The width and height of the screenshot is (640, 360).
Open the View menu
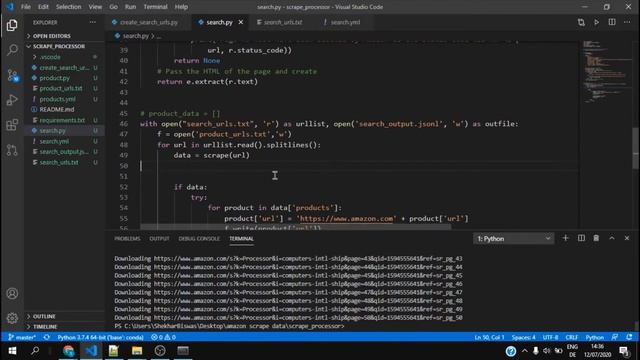[95, 7]
